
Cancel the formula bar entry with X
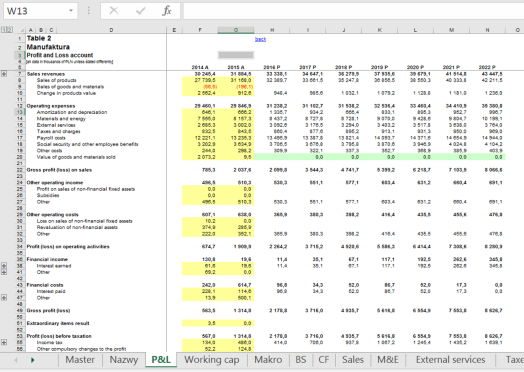[114, 11]
